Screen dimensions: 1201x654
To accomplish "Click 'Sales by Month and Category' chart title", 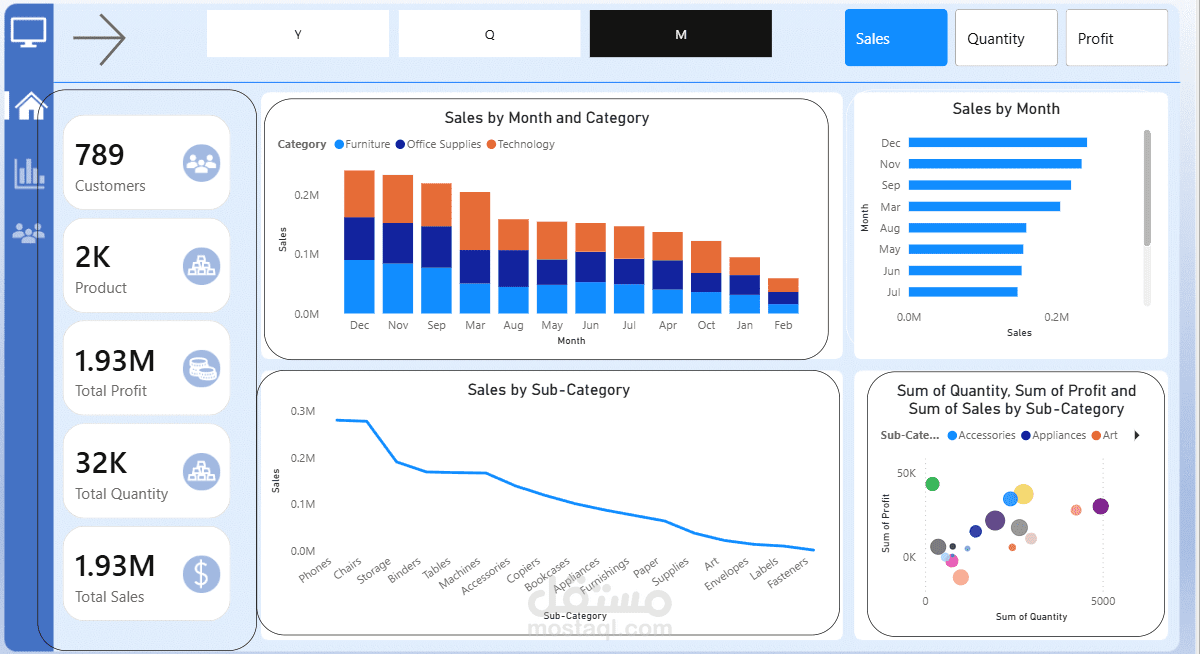I will [x=547, y=118].
